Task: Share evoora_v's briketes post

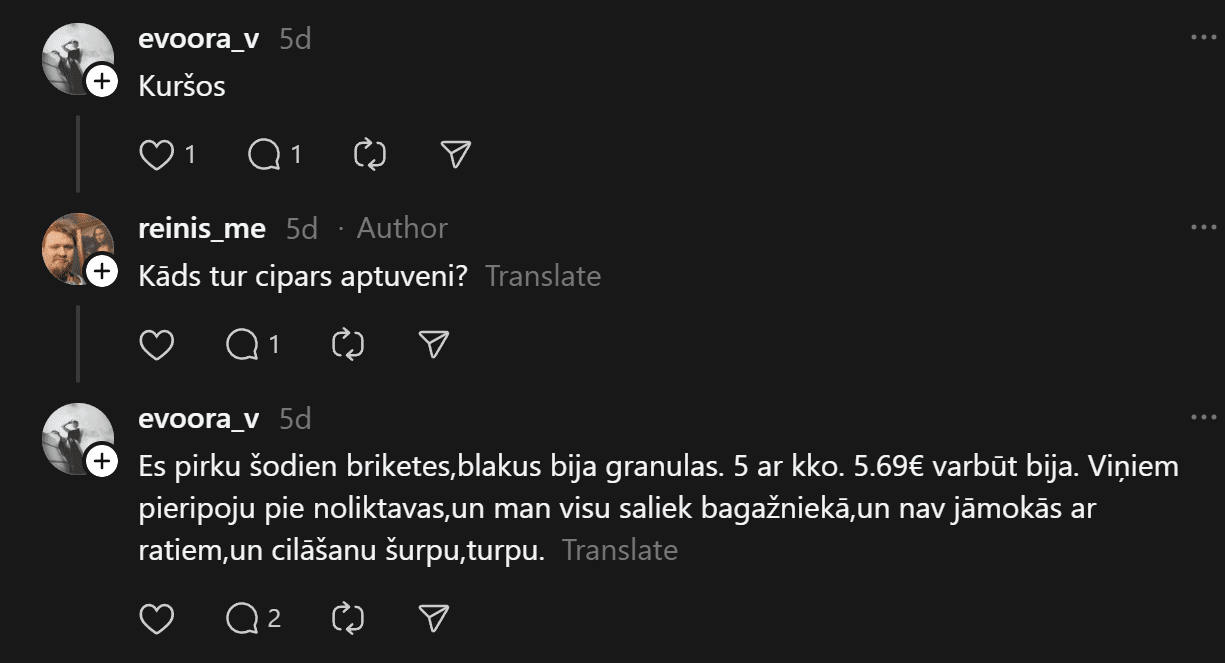Action: point(433,619)
